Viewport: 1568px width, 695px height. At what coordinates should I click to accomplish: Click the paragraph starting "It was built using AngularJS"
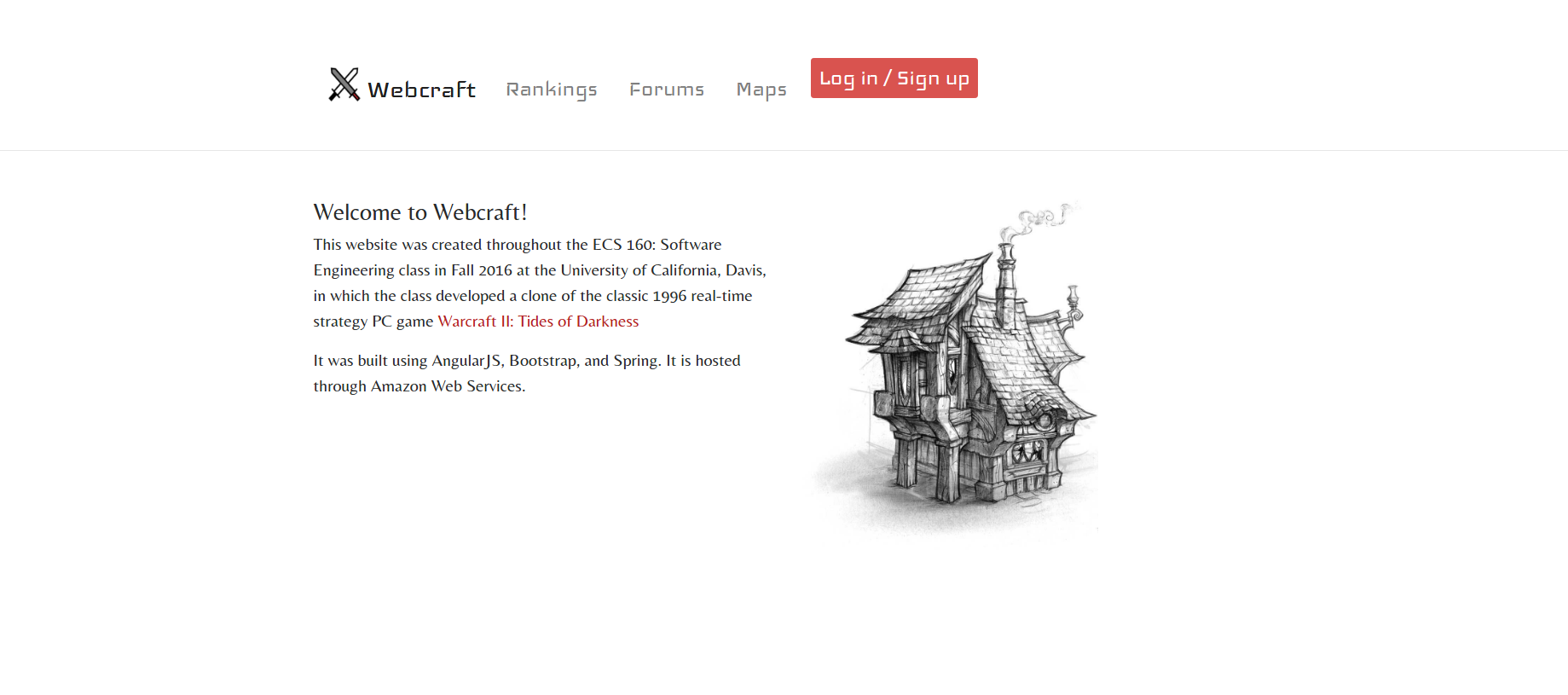coord(527,374)
